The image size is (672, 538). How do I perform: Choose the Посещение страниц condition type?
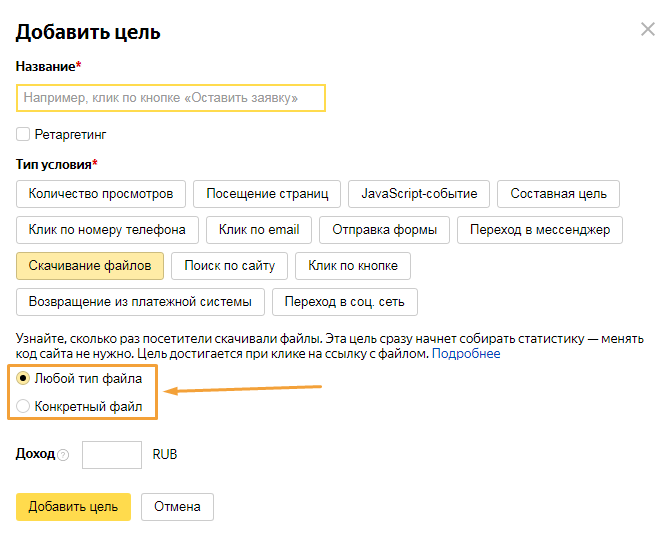tap(267, 194)
